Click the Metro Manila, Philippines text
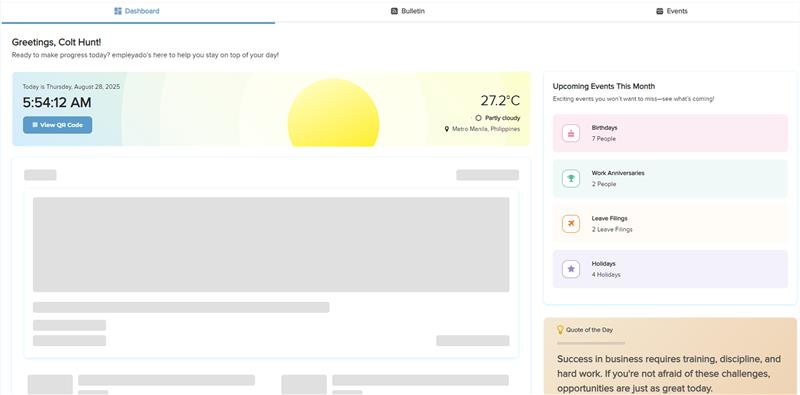This screenshot has width=800, height=395. 486,129
